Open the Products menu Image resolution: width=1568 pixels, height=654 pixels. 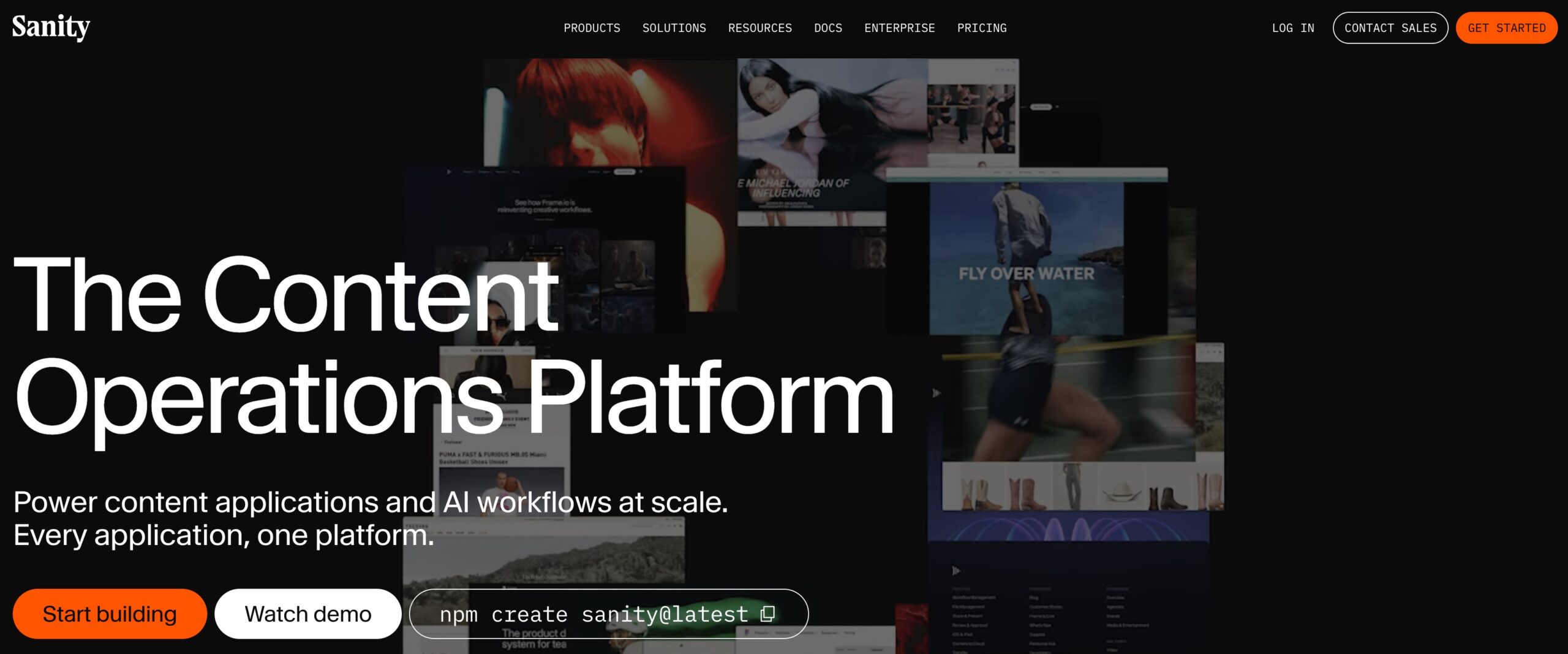point(592,28)
